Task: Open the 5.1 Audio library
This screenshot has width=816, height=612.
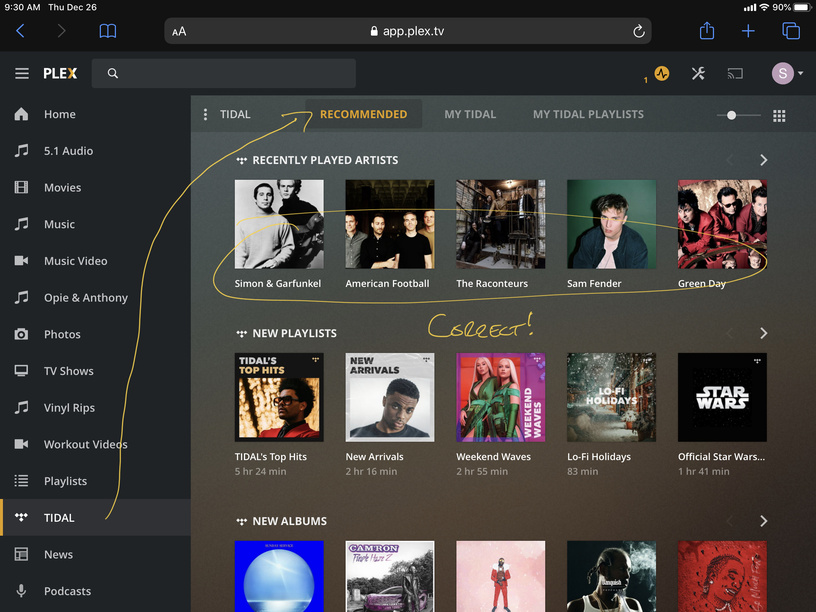Action: 95,151
